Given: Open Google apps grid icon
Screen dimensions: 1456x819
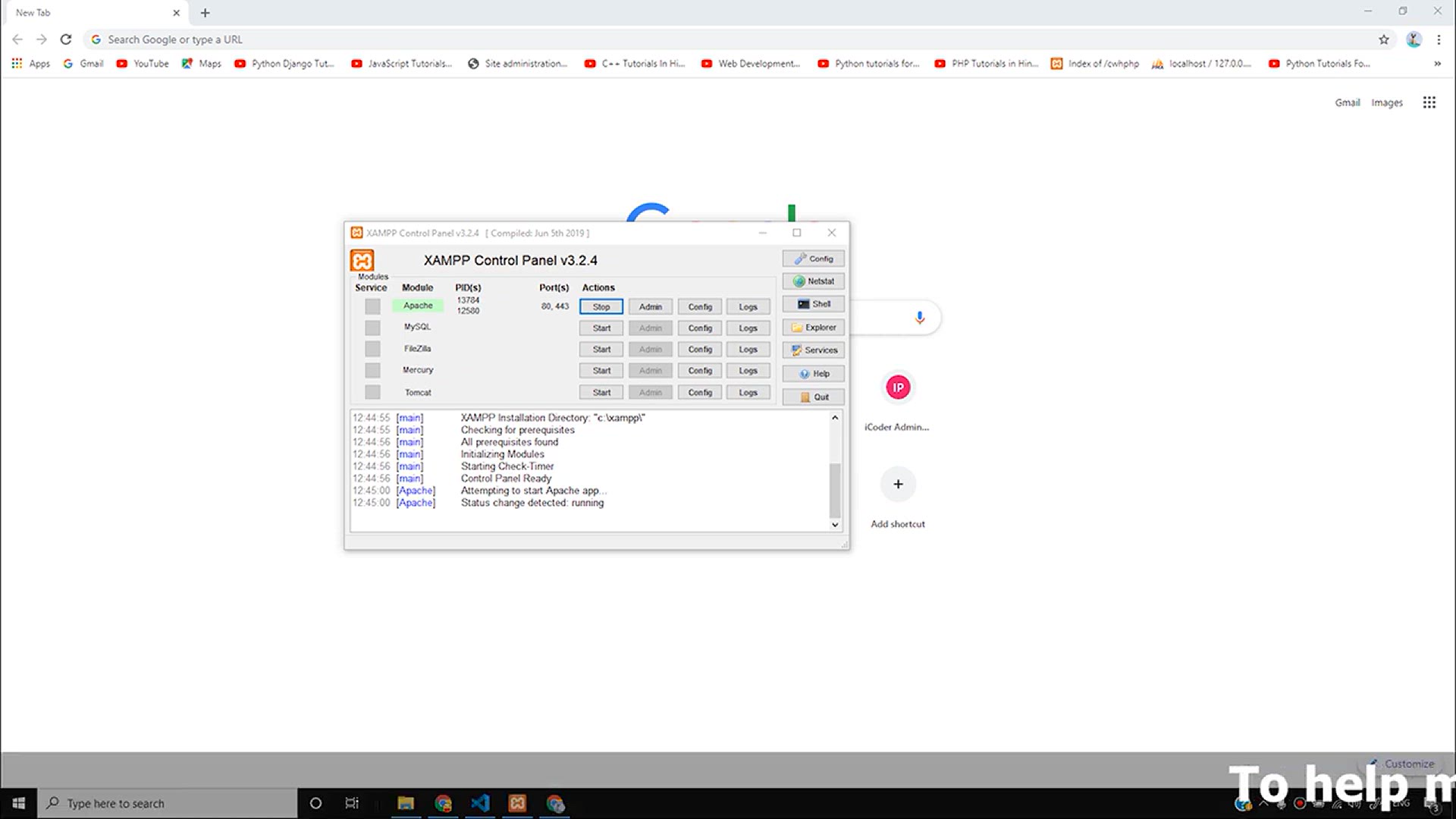Looking at the screenshot, I should (1429, 102).
